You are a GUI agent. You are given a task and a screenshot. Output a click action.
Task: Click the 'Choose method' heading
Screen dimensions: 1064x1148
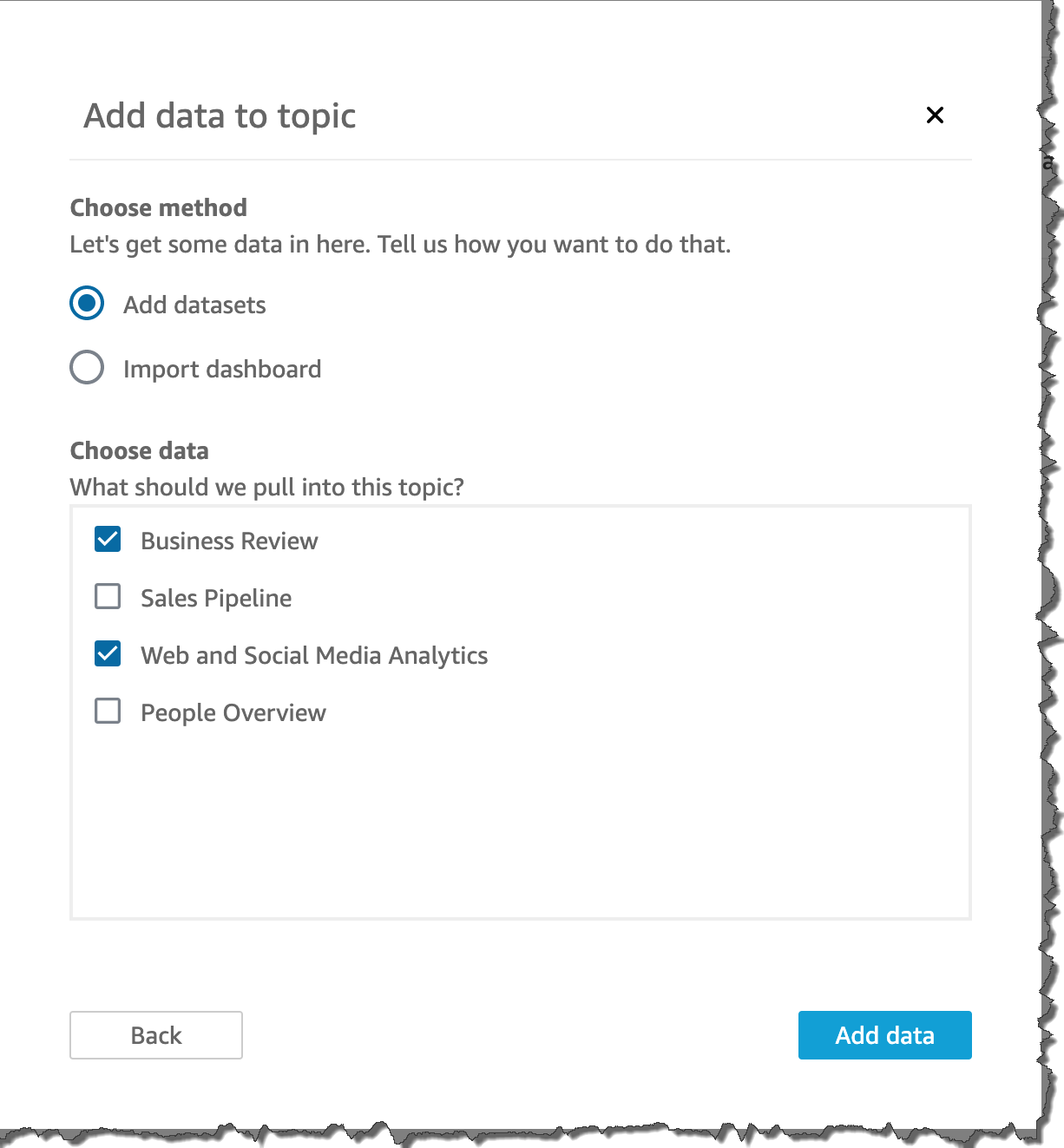[x=158, y=208]
